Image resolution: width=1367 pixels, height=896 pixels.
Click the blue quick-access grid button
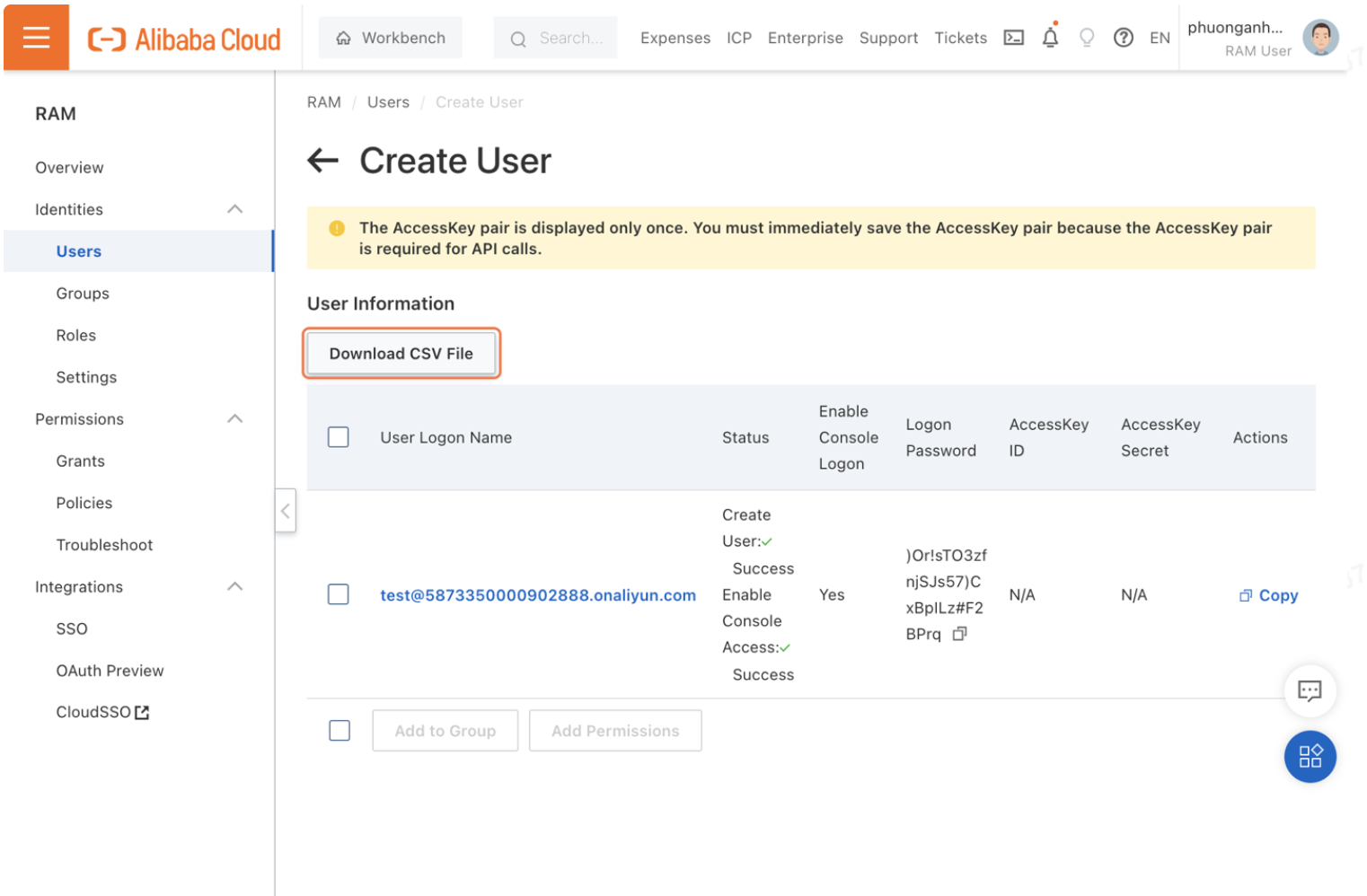[x=1310, y=756]
